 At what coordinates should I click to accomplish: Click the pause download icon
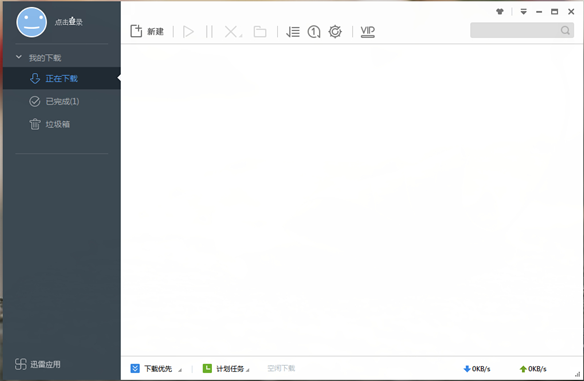click(x=209, y=32)
